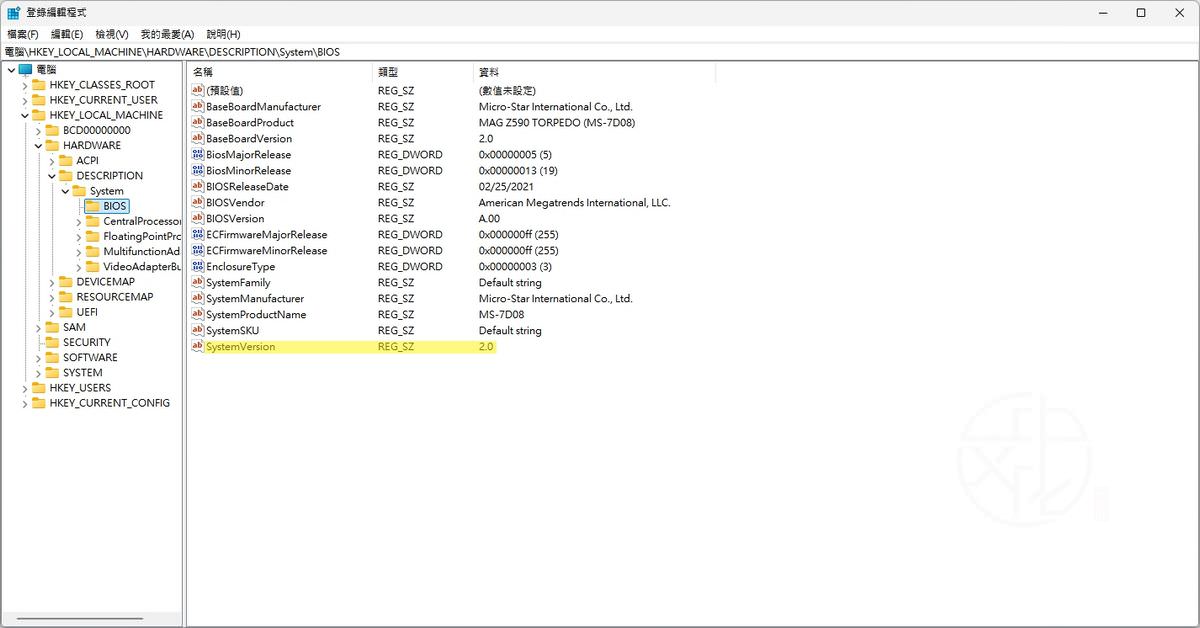Click the Registry Editor app icon in title bar
The image size is (1200, 628).
[x=14, y=12]
